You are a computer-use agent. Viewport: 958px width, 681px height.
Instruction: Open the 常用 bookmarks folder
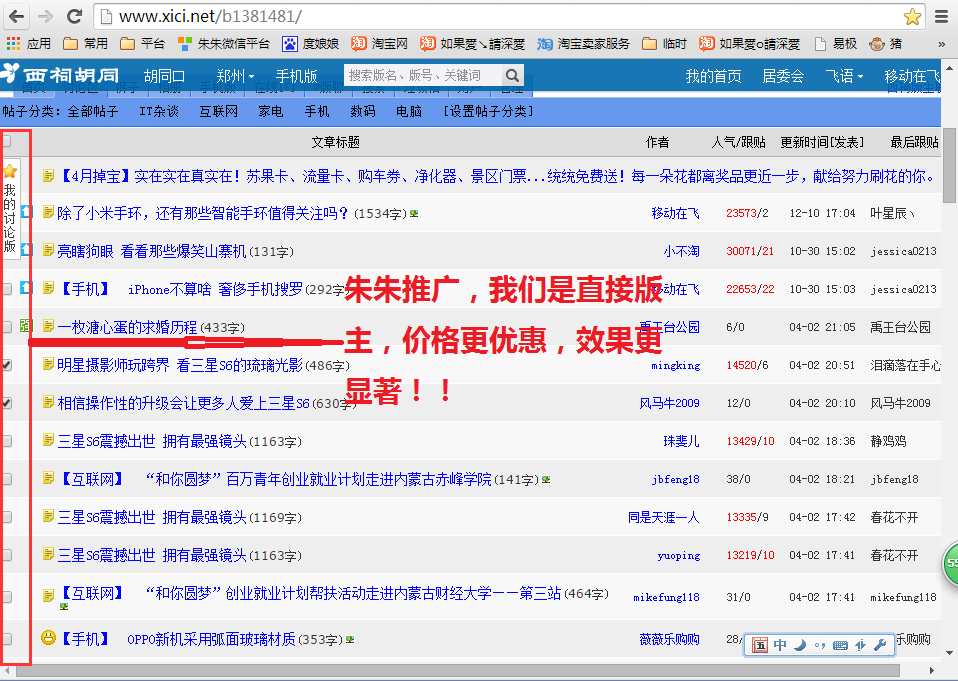(x=86, y=43)
